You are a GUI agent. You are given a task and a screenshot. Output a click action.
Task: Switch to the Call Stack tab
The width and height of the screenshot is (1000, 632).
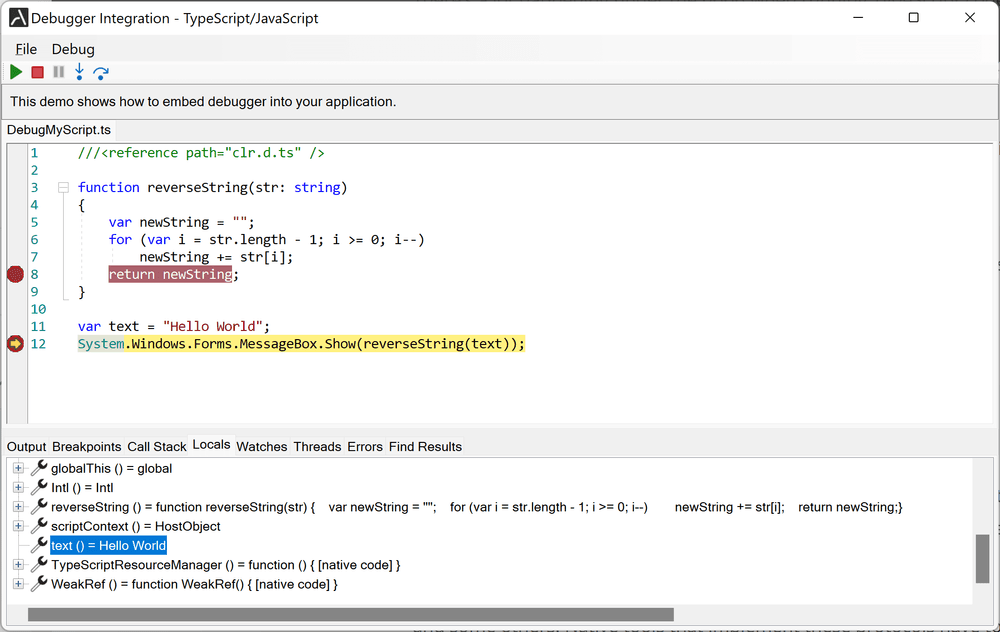tap(157, 446)
